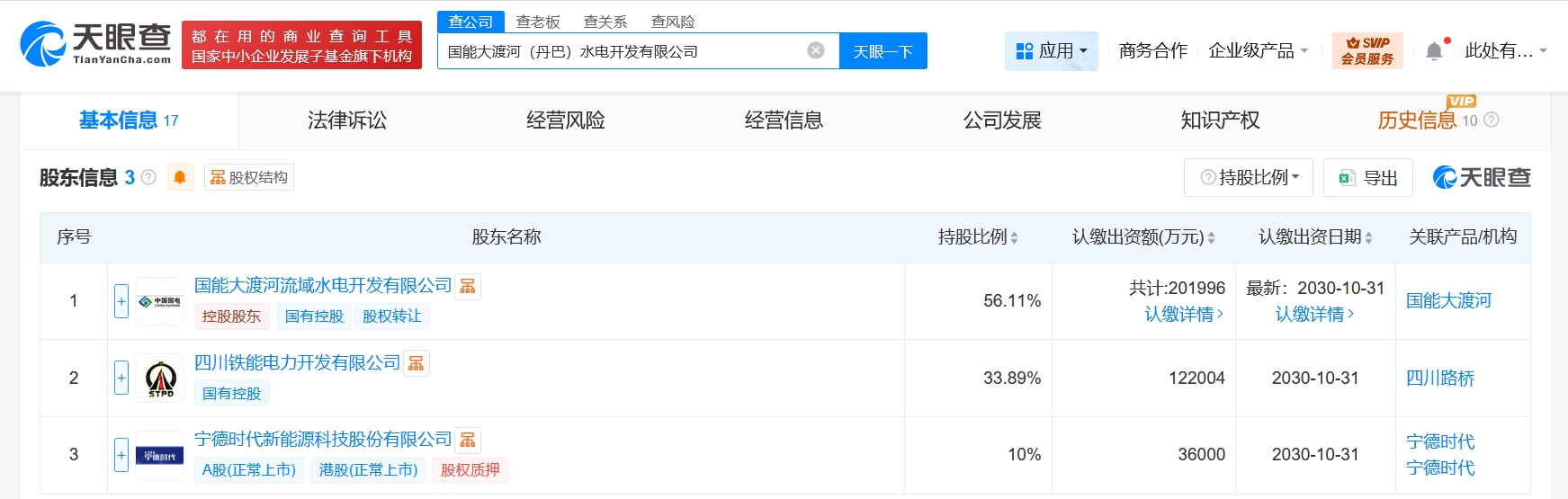Select the 查老板 search tab
The image size is (1568, 499).
click(538, 22)
